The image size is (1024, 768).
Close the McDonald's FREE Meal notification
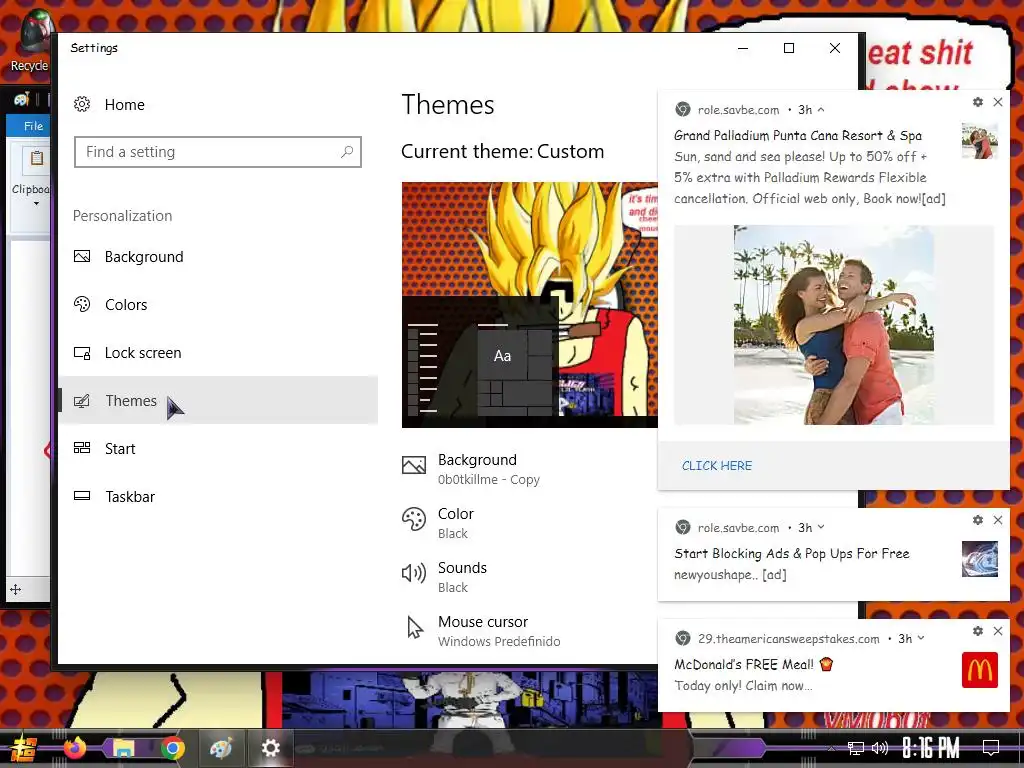(x=998, y=631)
